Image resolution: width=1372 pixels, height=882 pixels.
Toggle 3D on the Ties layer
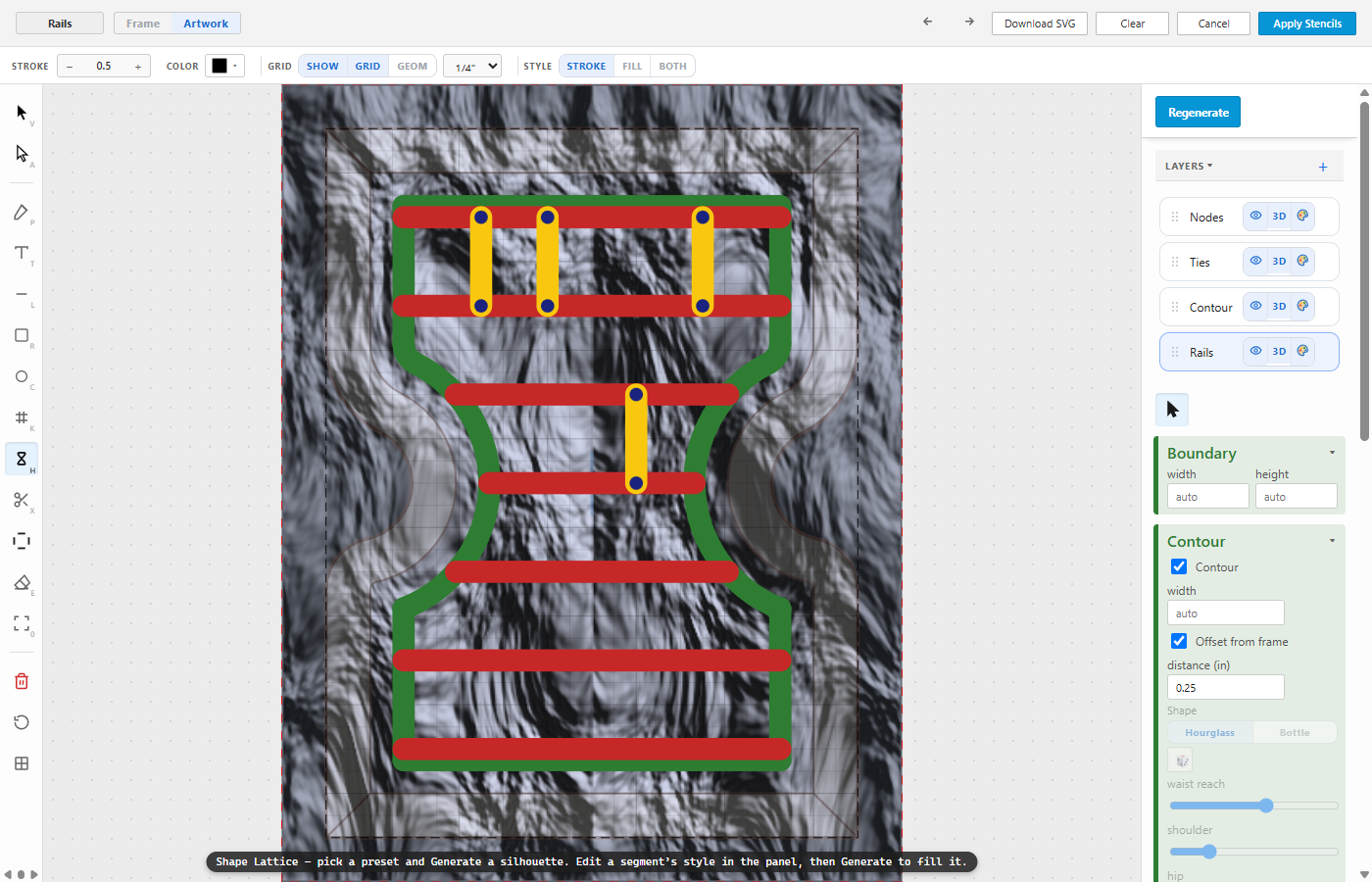[x=1279, y=262]
